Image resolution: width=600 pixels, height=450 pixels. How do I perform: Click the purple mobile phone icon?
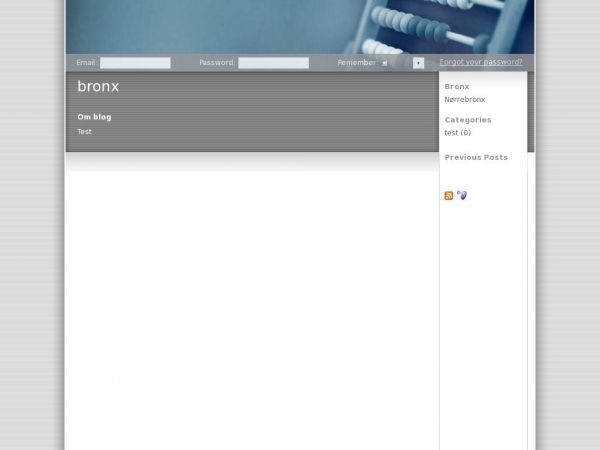coord(462,195)
